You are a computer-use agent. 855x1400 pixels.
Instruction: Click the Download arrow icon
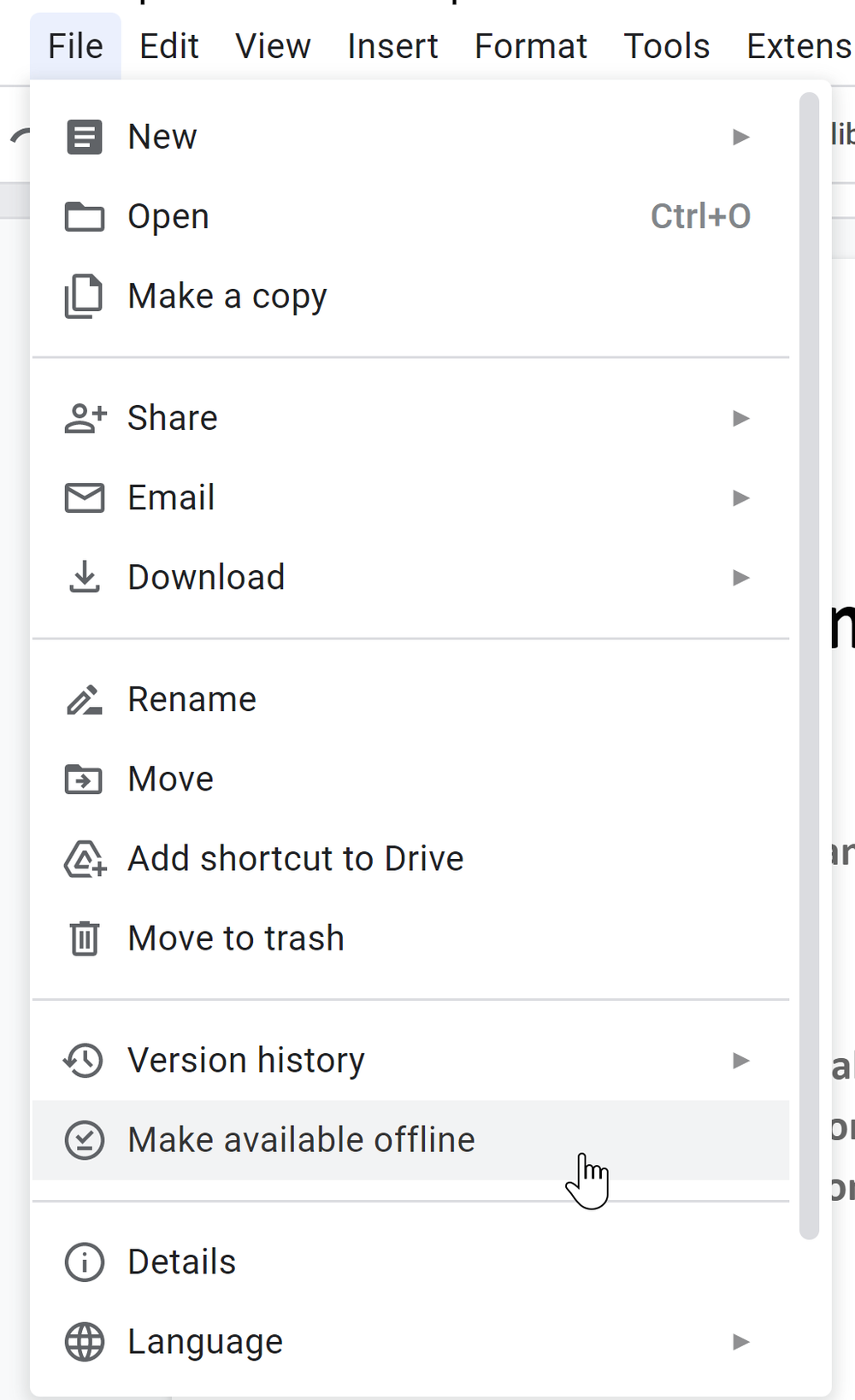85,577
